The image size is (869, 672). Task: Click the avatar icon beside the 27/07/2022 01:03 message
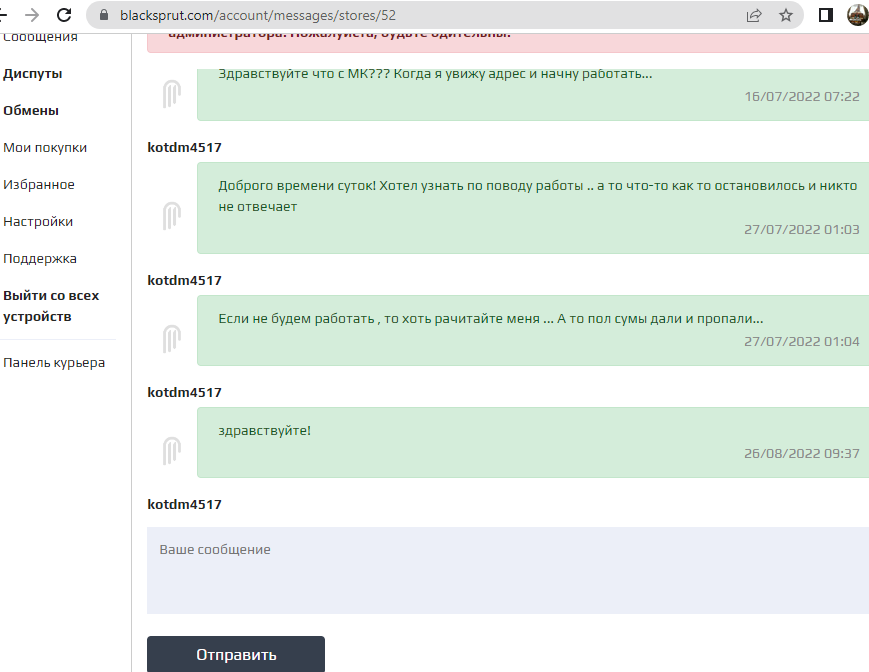click(172, 216)
